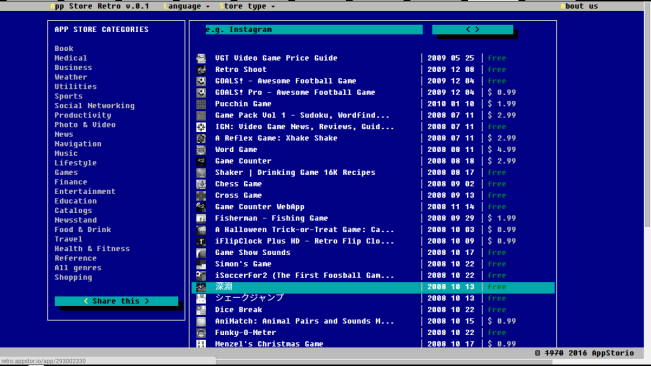
Task: Open the Business category
Action: [x=73, y=68]
